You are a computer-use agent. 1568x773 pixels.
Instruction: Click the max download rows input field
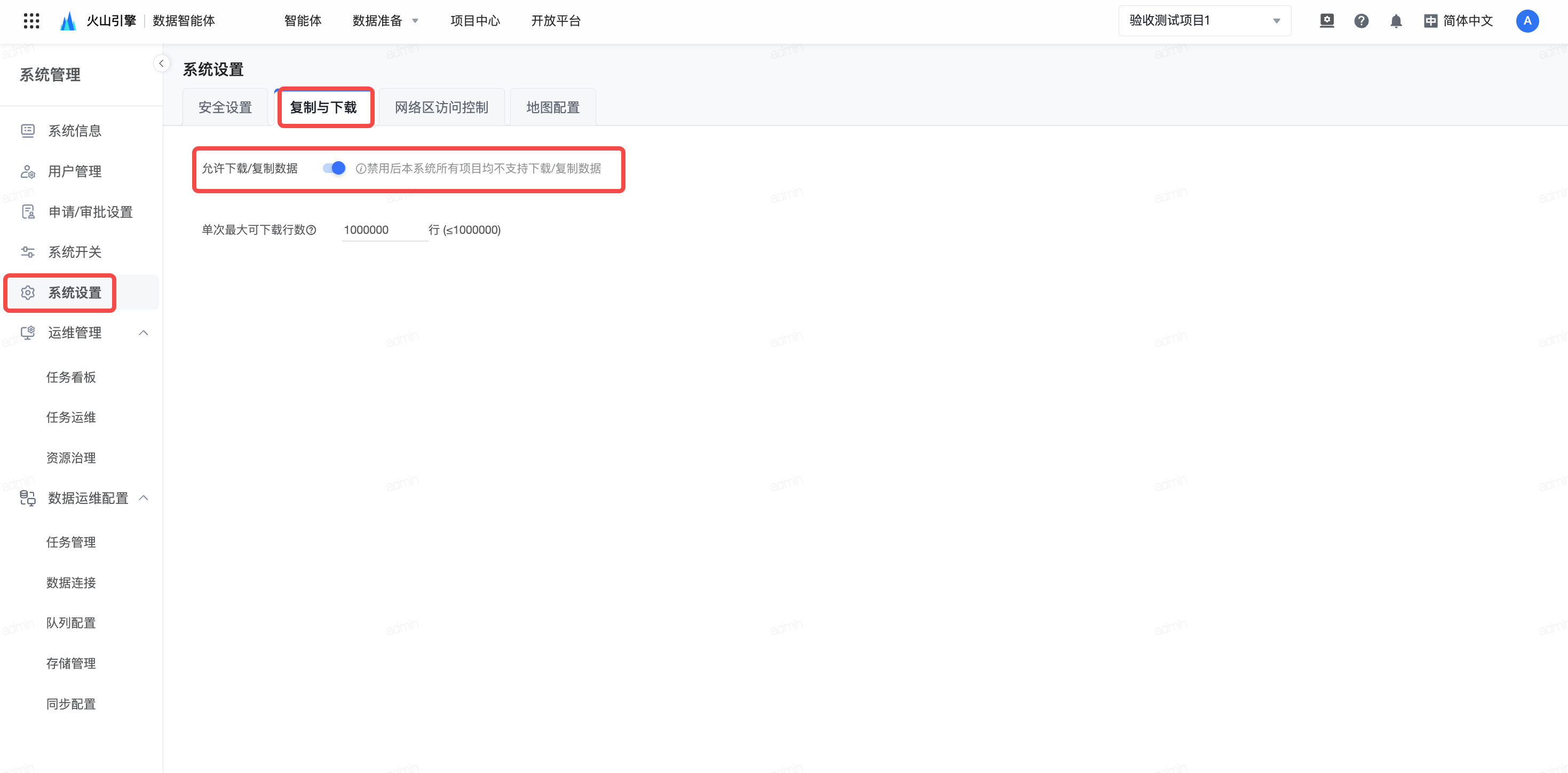[x=384, y=230]
